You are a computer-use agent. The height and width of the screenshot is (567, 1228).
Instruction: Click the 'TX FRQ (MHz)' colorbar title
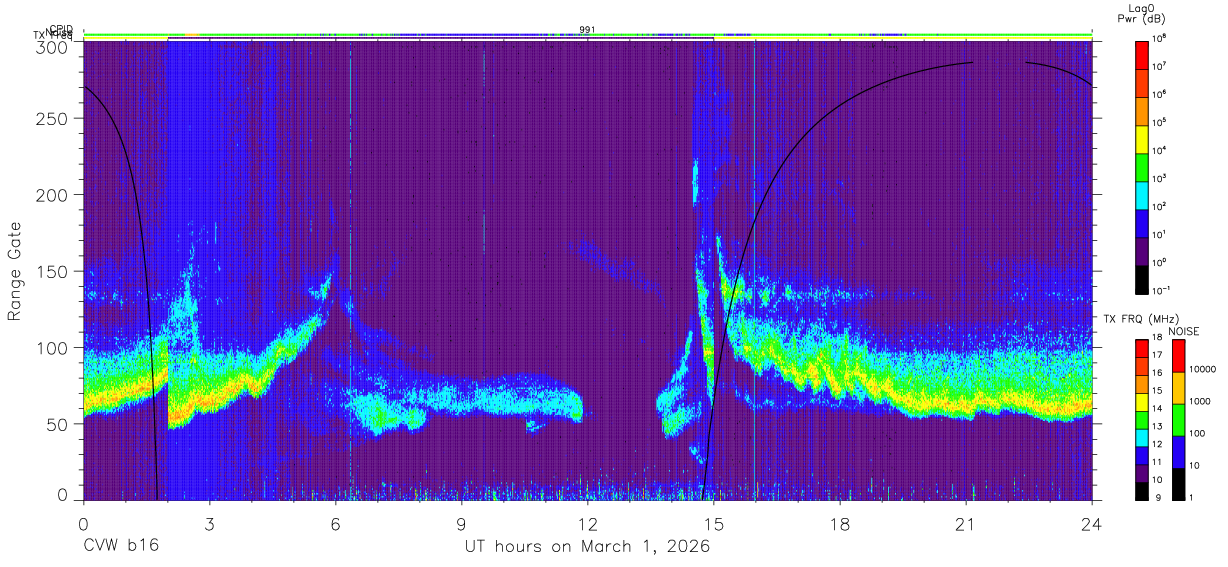(1140, 318)
